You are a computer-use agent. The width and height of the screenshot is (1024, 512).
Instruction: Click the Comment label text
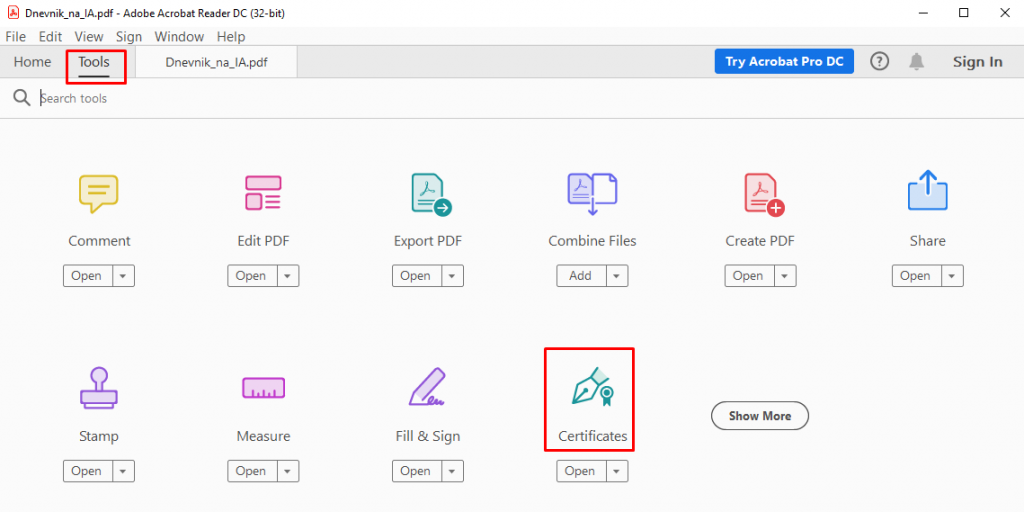[99, 241]
